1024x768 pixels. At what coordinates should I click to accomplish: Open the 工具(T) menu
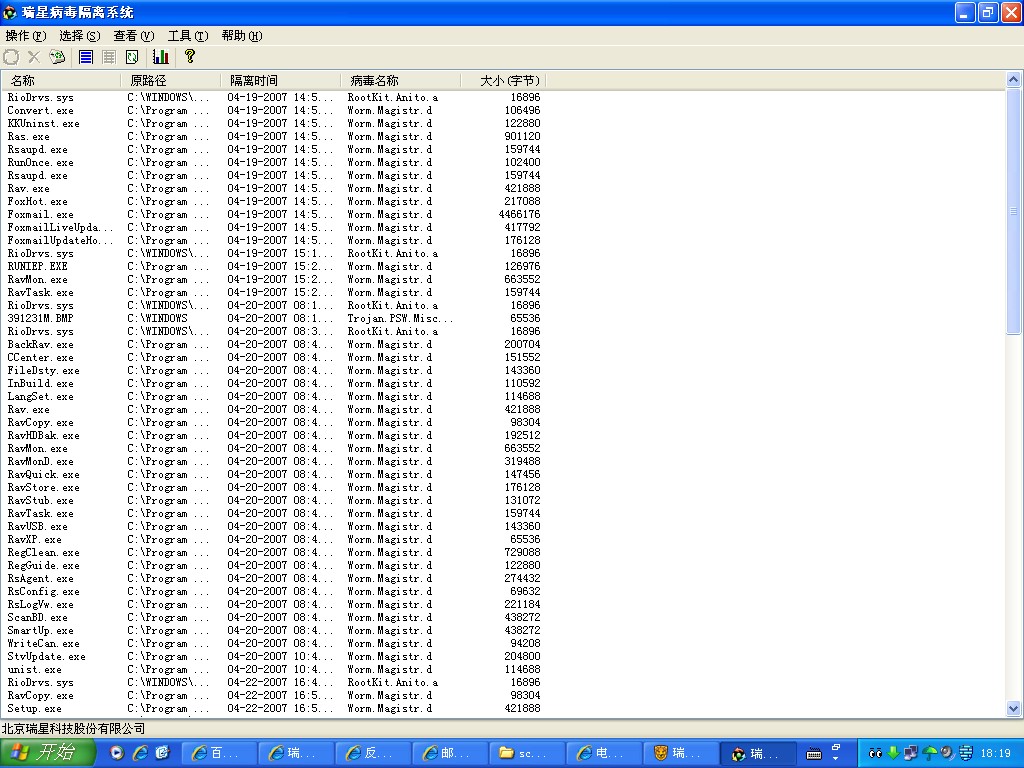click(188, 36)
